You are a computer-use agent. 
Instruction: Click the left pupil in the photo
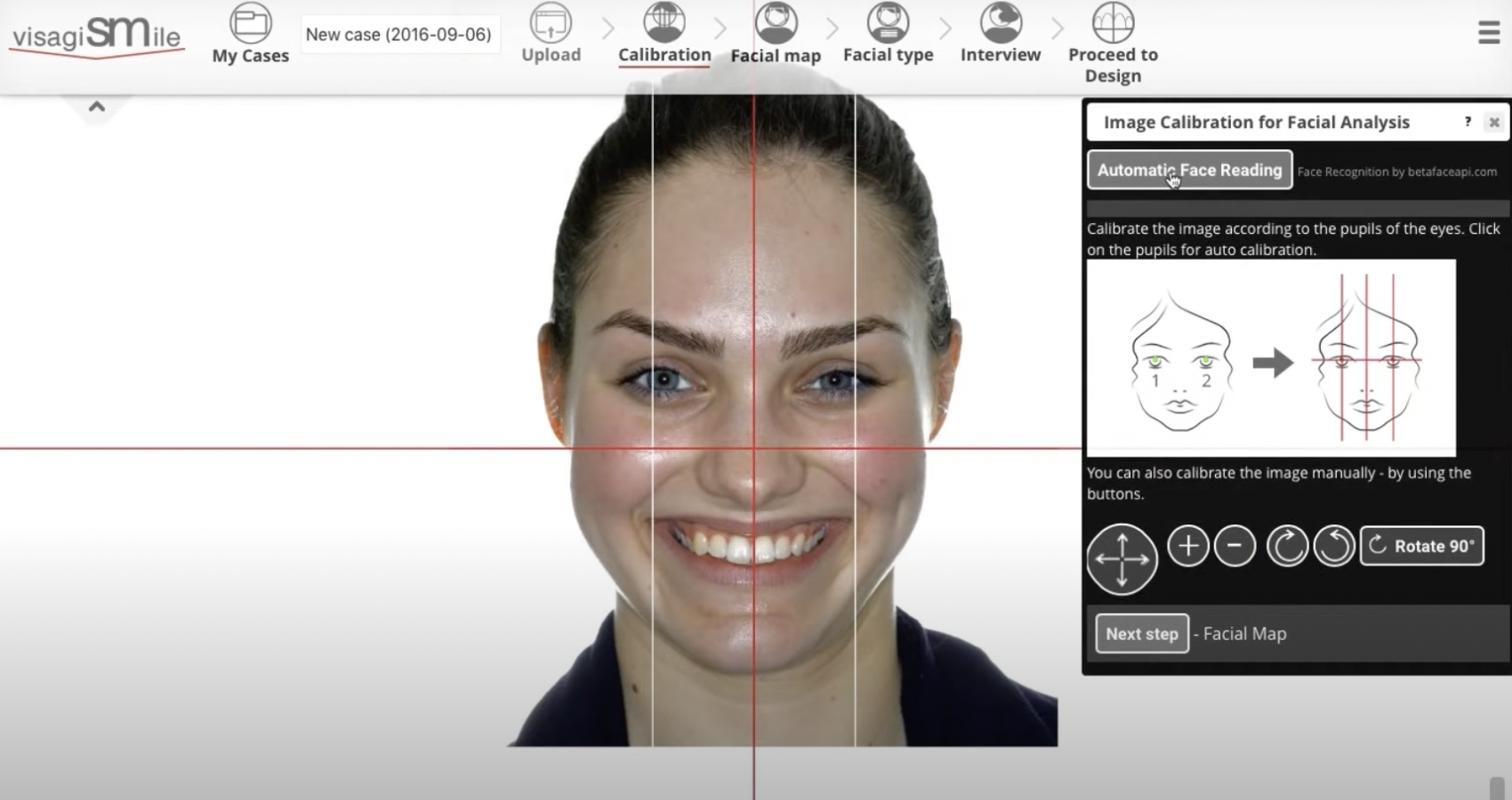pyautogui.click(x=663, y=380)
